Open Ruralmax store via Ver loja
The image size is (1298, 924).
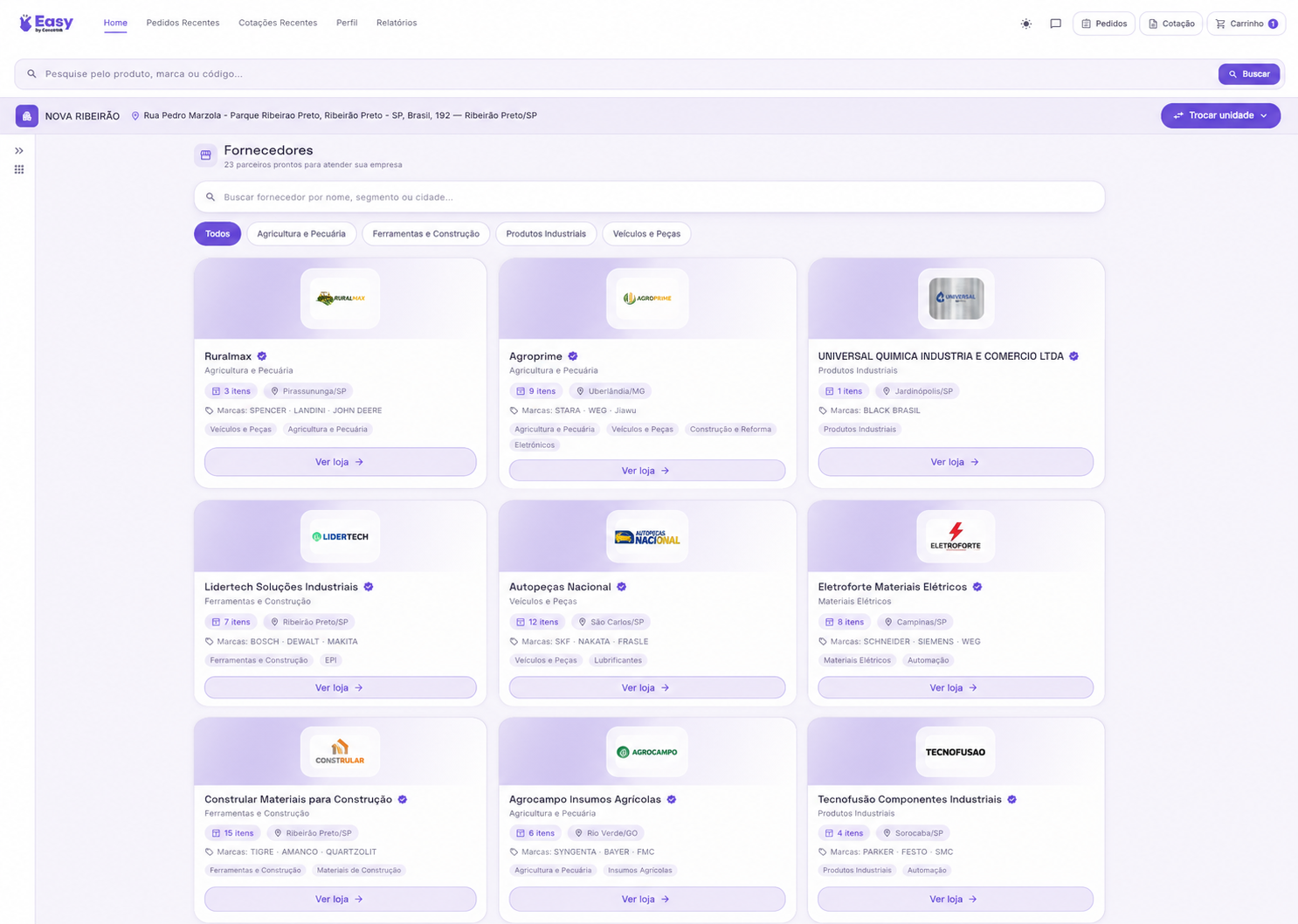(340, 462)
